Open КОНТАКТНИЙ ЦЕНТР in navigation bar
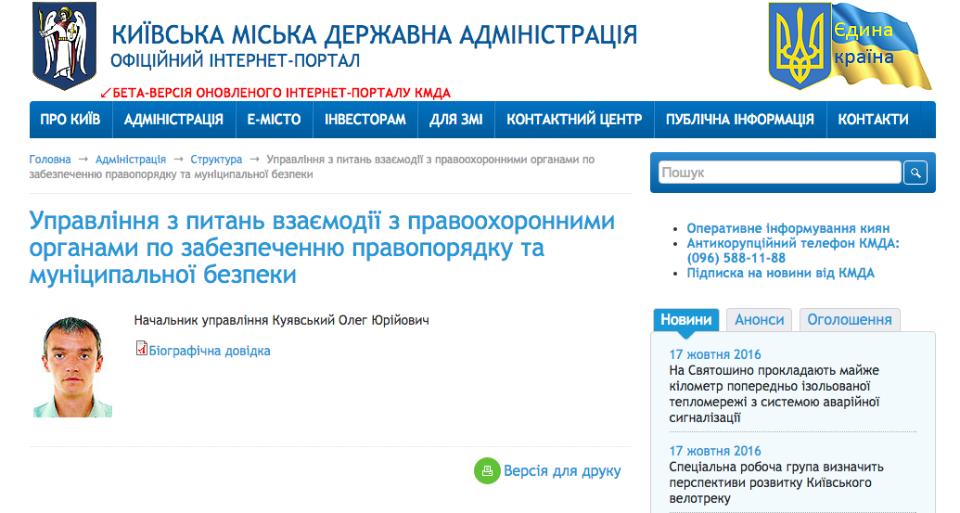Viewport: 960px width, 513px height. [574, 120]
